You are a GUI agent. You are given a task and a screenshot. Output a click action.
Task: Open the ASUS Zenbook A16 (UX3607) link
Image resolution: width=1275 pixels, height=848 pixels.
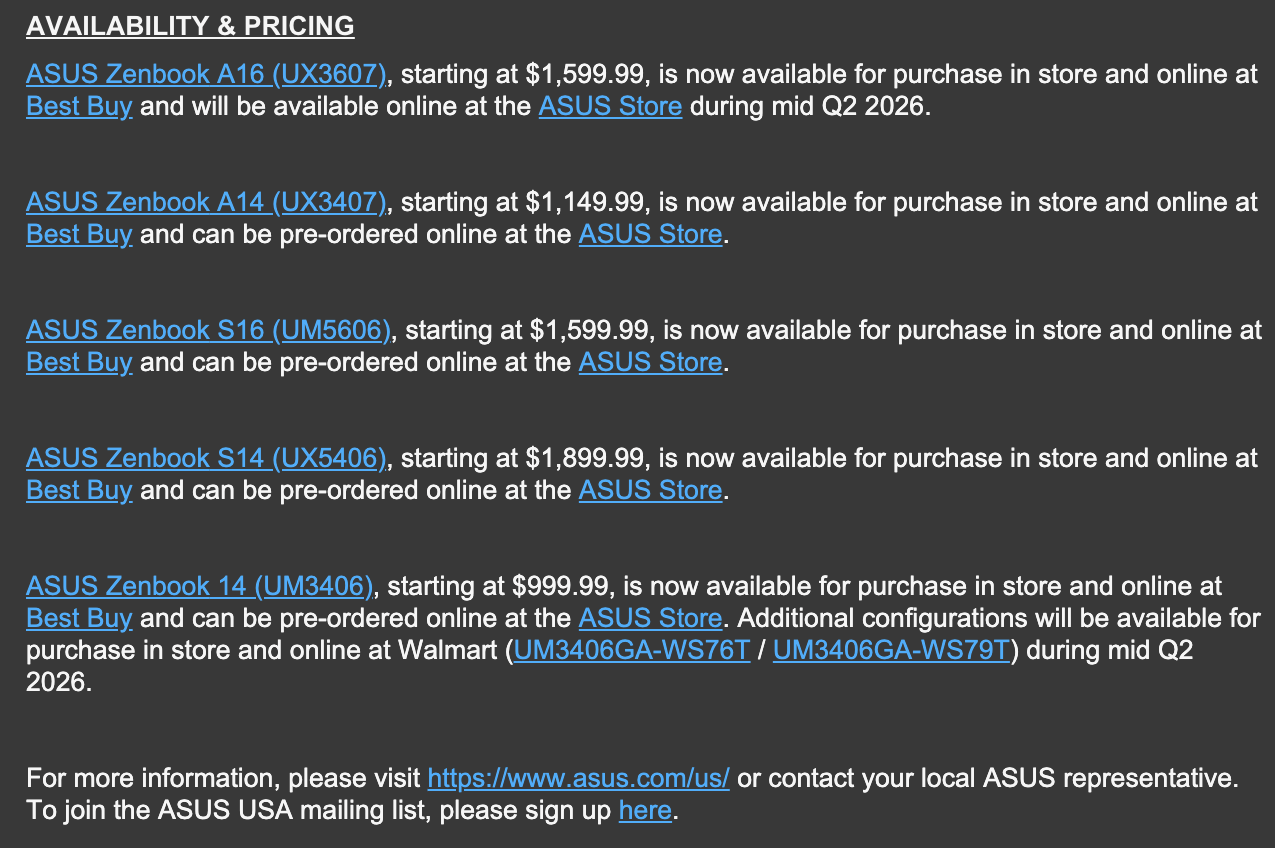(x=206, y=74)
